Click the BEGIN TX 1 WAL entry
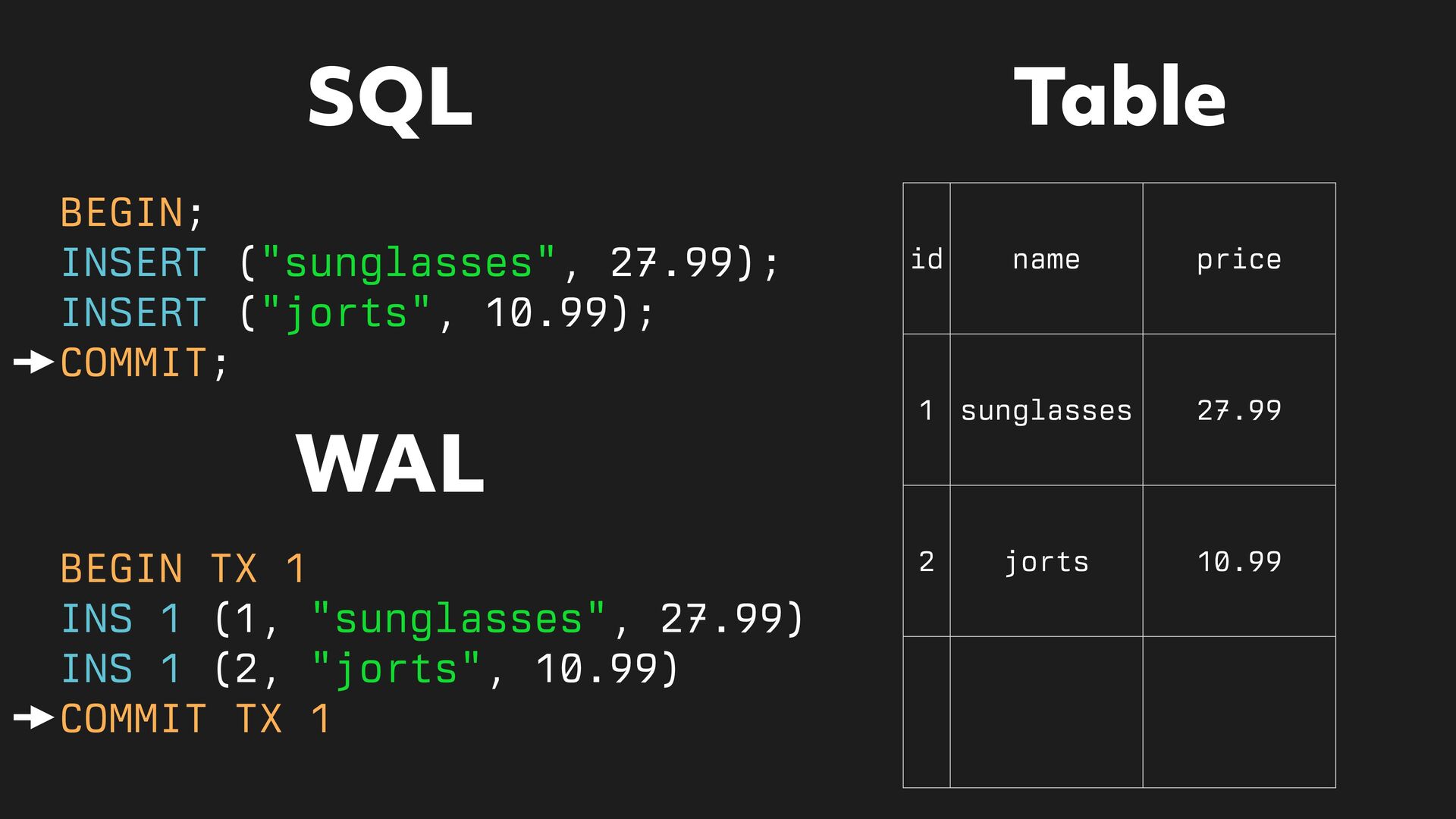Viewport: 1456px width, 819px height. (x=182, y=569)
